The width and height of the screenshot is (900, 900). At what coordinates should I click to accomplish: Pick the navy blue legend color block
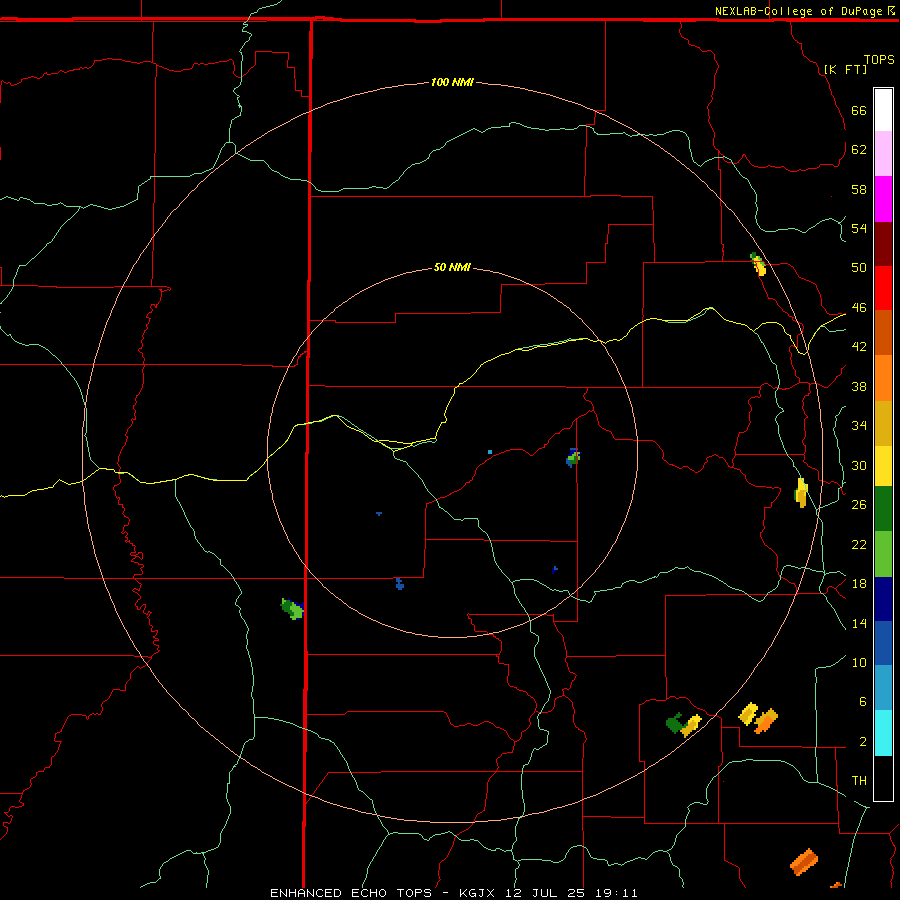(883, 599)
